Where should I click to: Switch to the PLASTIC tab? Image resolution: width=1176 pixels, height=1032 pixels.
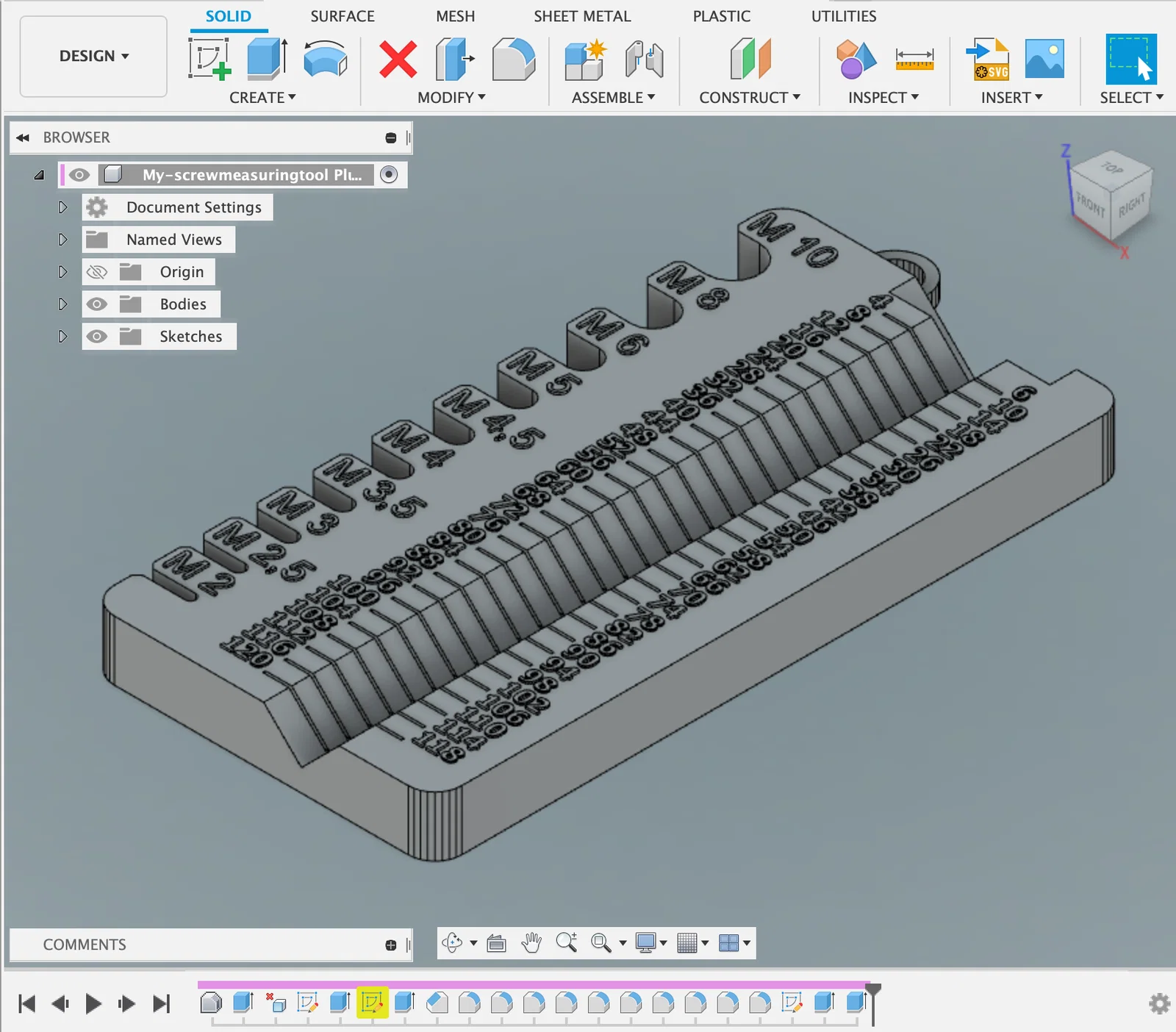pyautogui.click(x=722, y=16)
